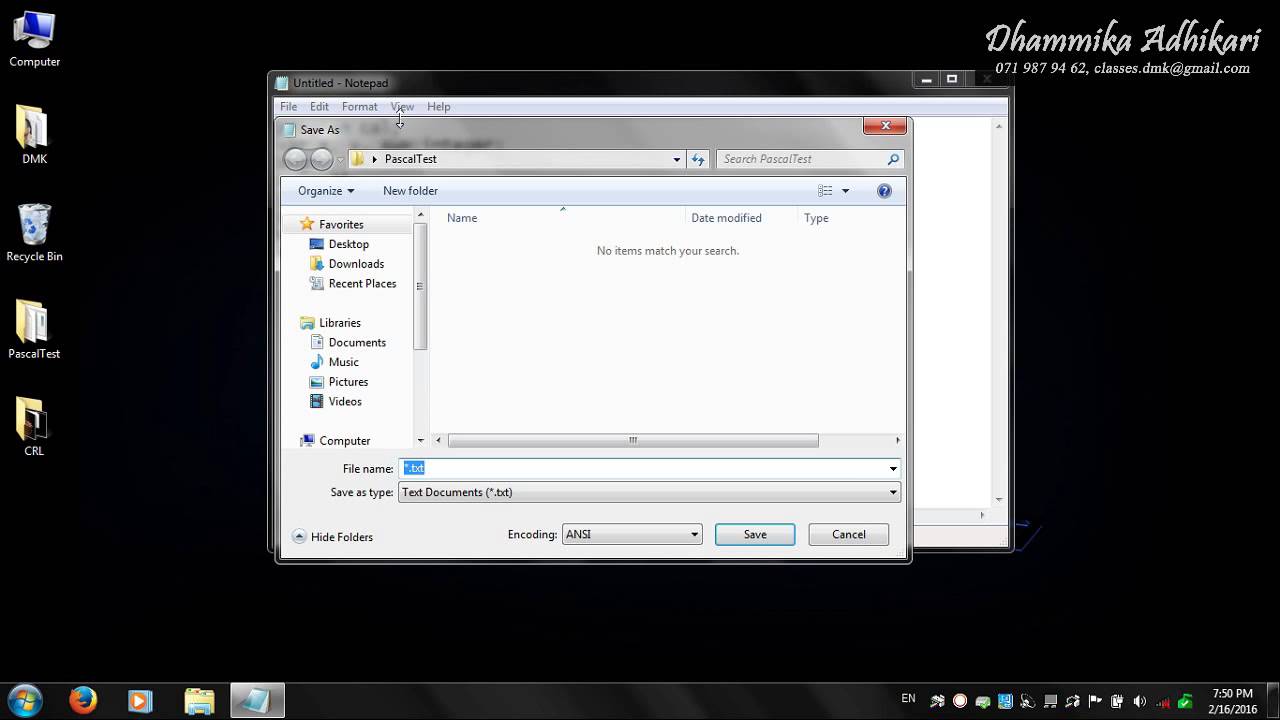
Task: Open the Notepad View menu
Action: pos(402,107)
